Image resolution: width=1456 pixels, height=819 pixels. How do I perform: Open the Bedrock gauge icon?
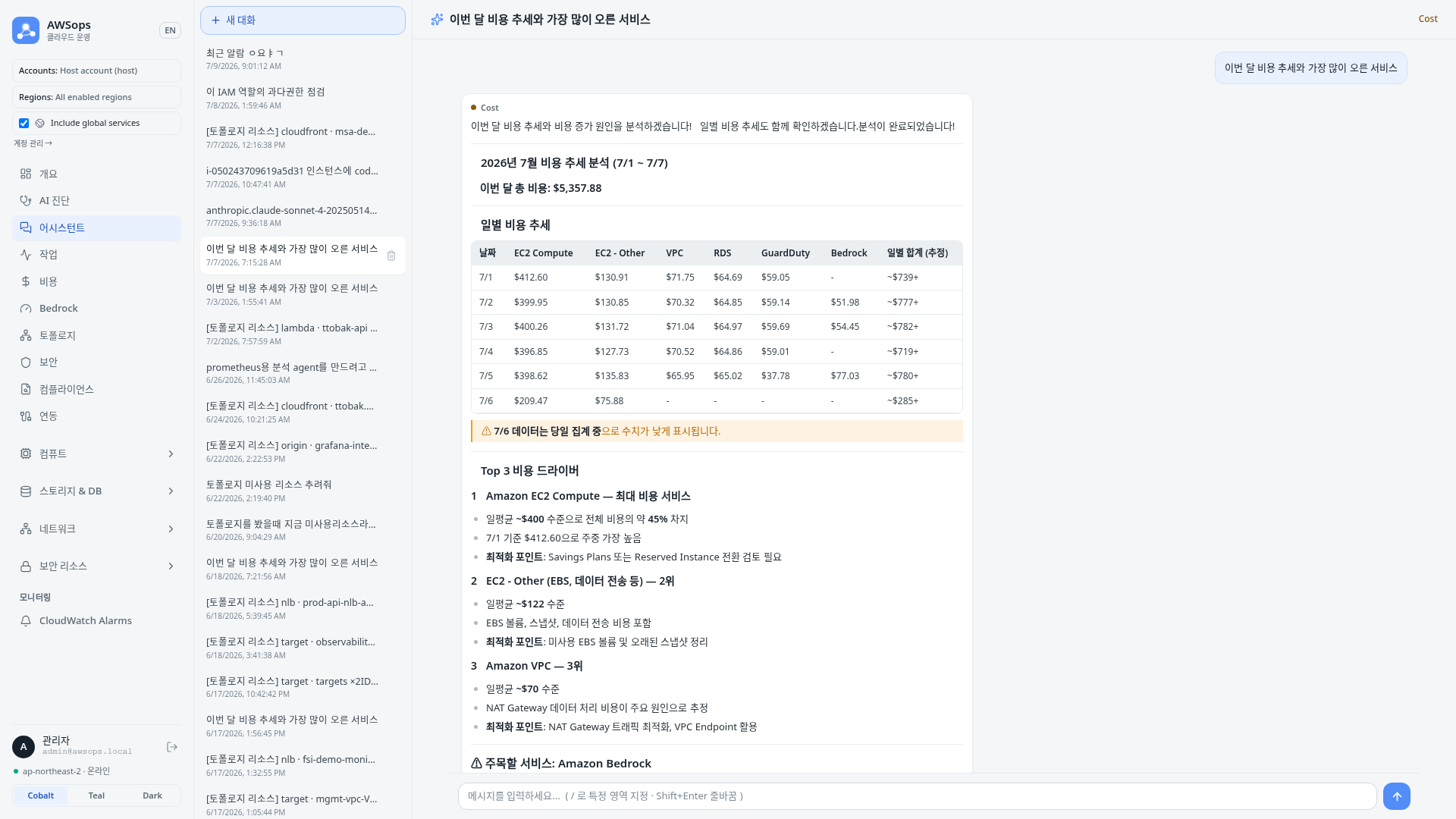[x=26, y=309]
